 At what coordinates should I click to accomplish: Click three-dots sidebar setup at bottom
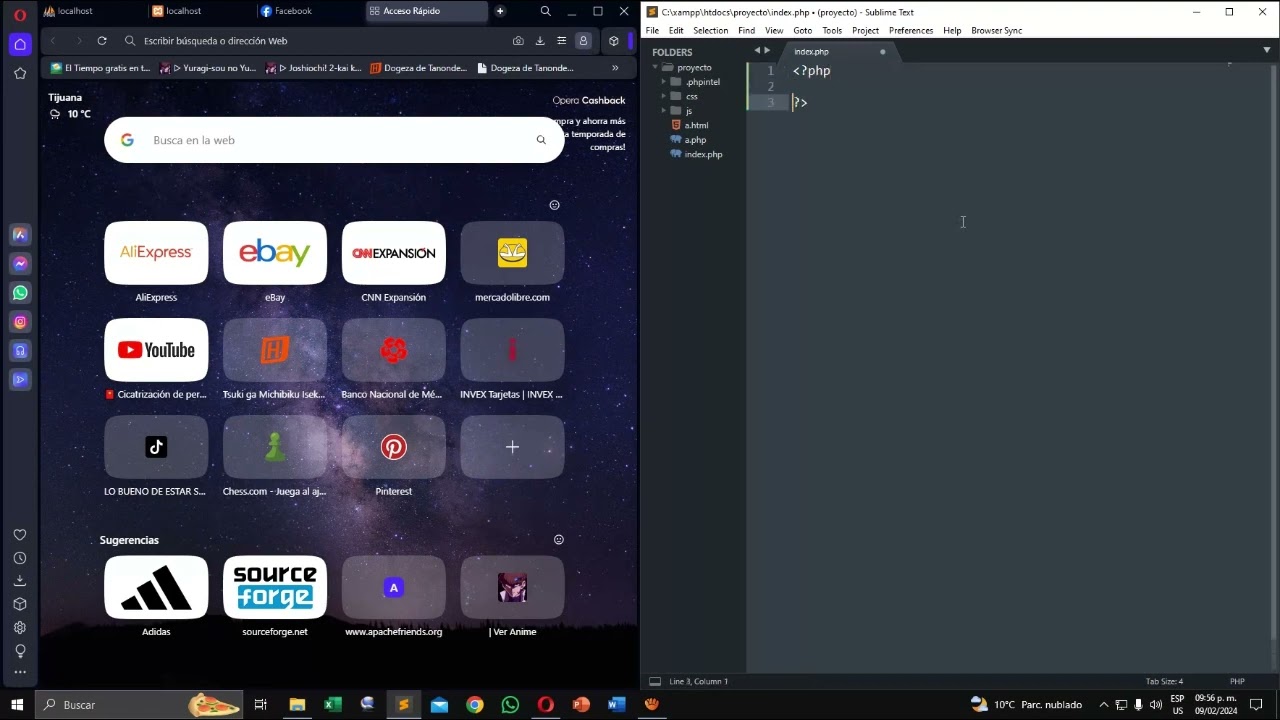click(20, 673)
